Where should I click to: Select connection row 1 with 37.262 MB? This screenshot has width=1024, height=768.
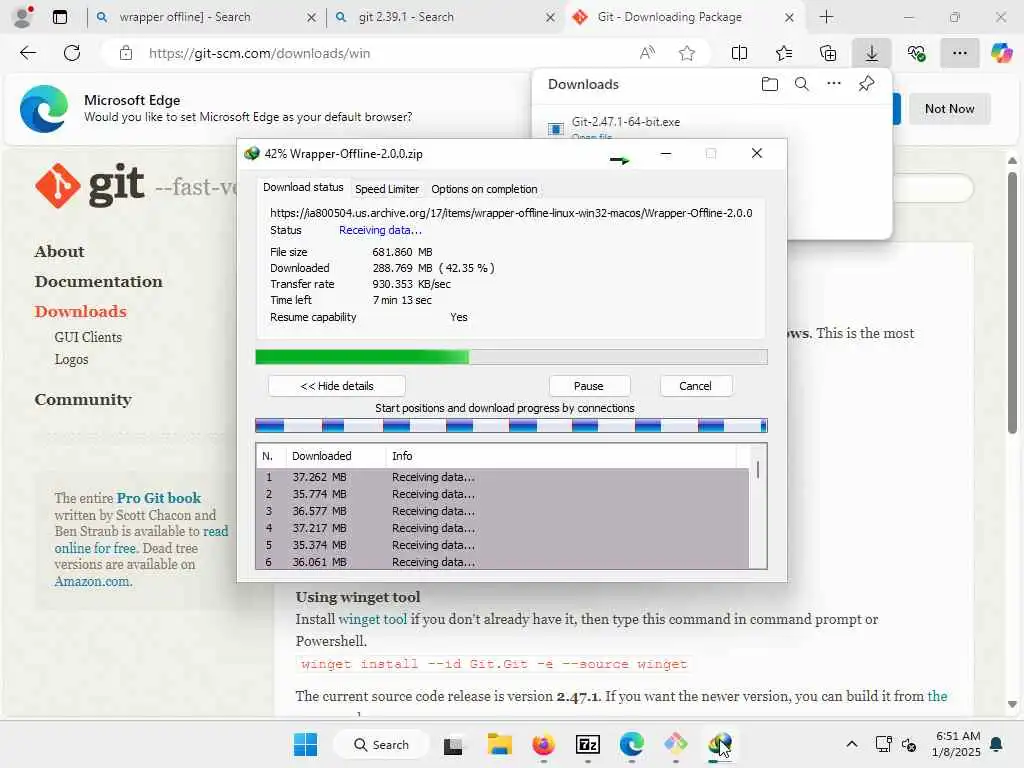502,477
